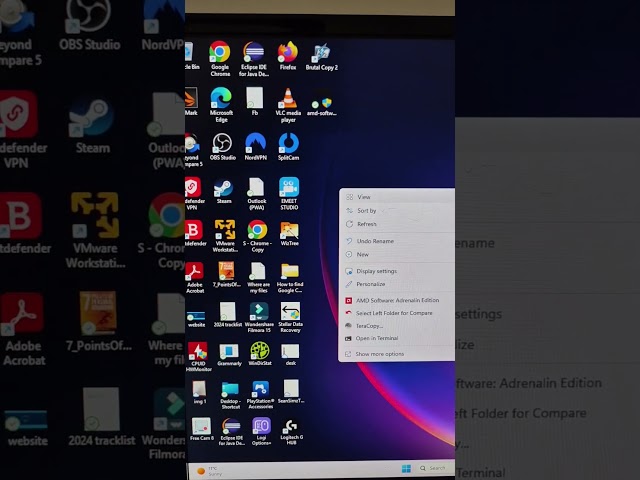This screenshot has width=640, height=480.
Task: Select the Fb file on desktop
Action: click(x=254, y=101)
